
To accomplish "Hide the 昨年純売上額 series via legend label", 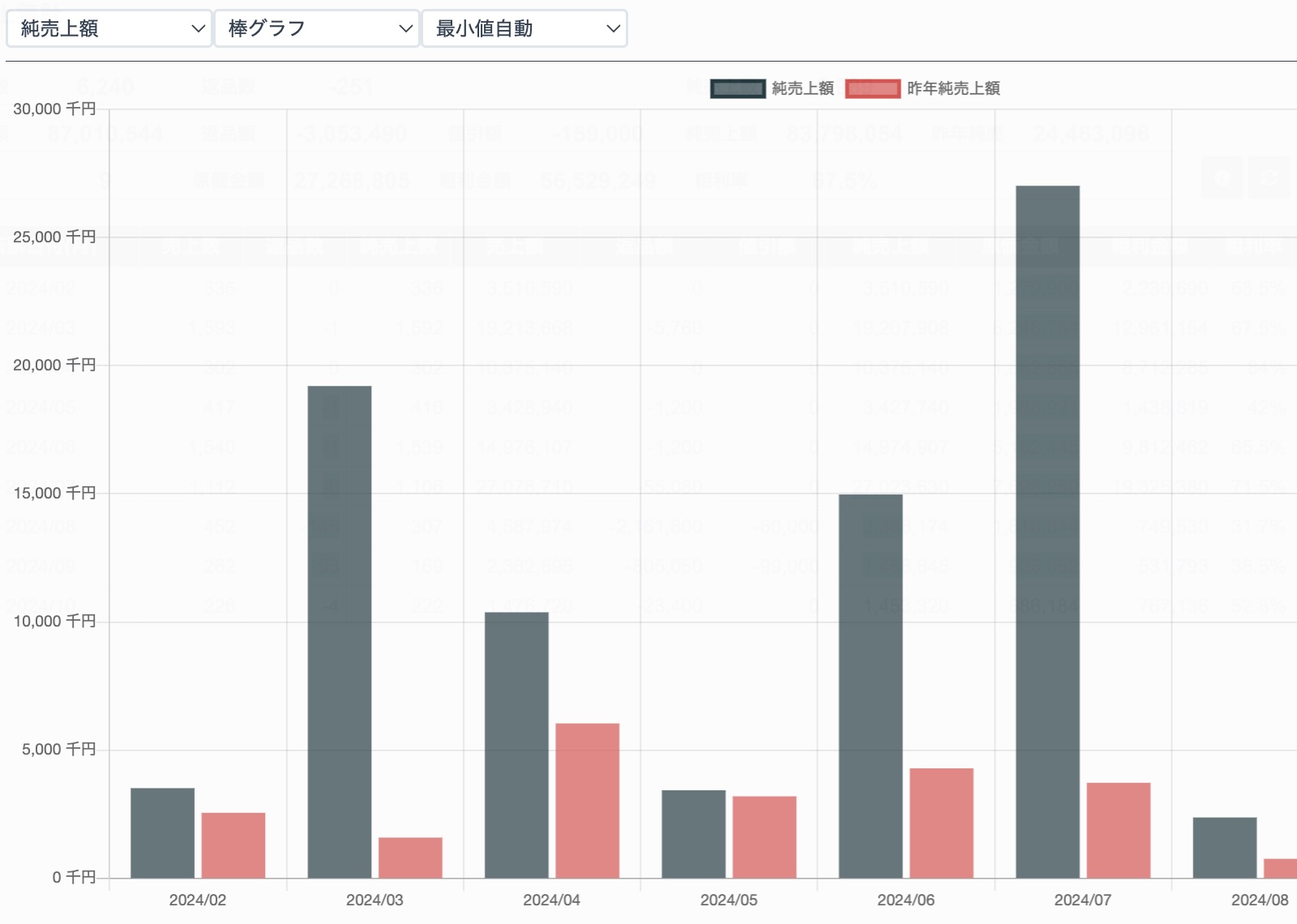I will (x=953, y=88).
